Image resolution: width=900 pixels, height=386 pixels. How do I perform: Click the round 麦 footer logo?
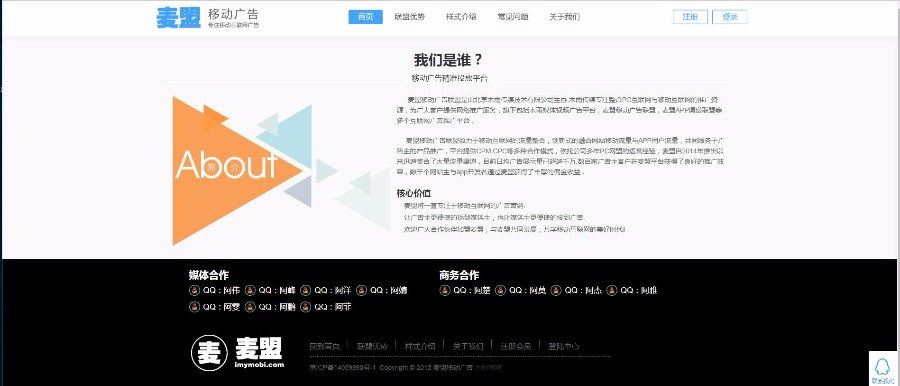(210, 353)
